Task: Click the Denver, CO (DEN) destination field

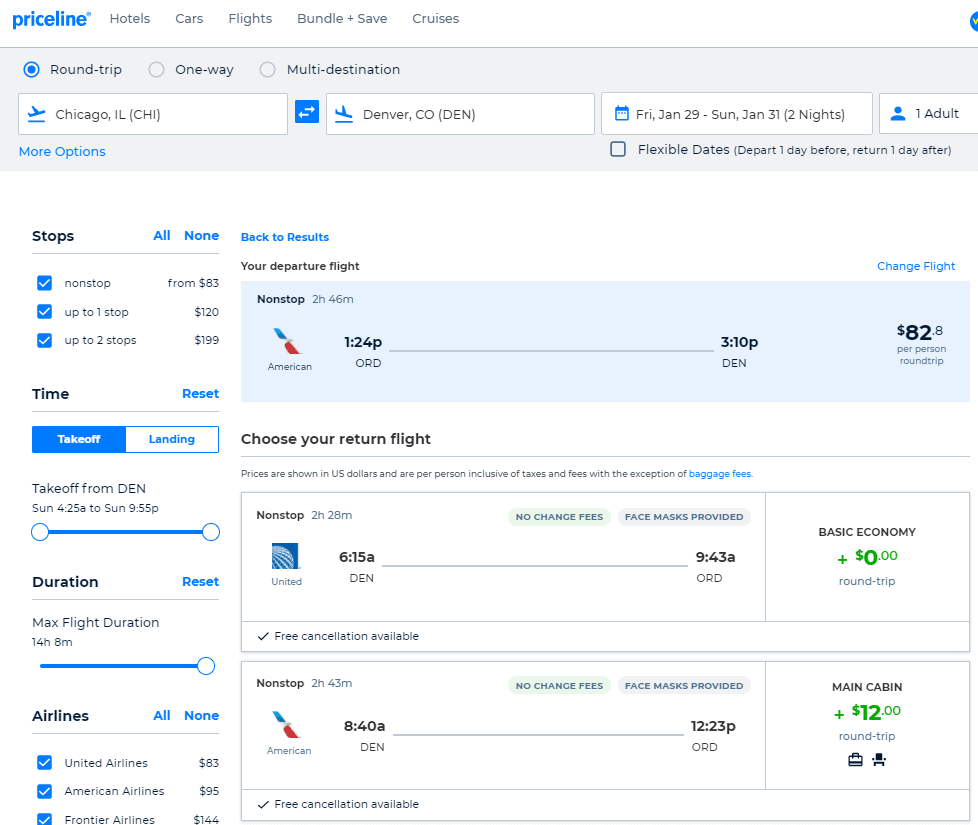Action: tap(460, 114)
